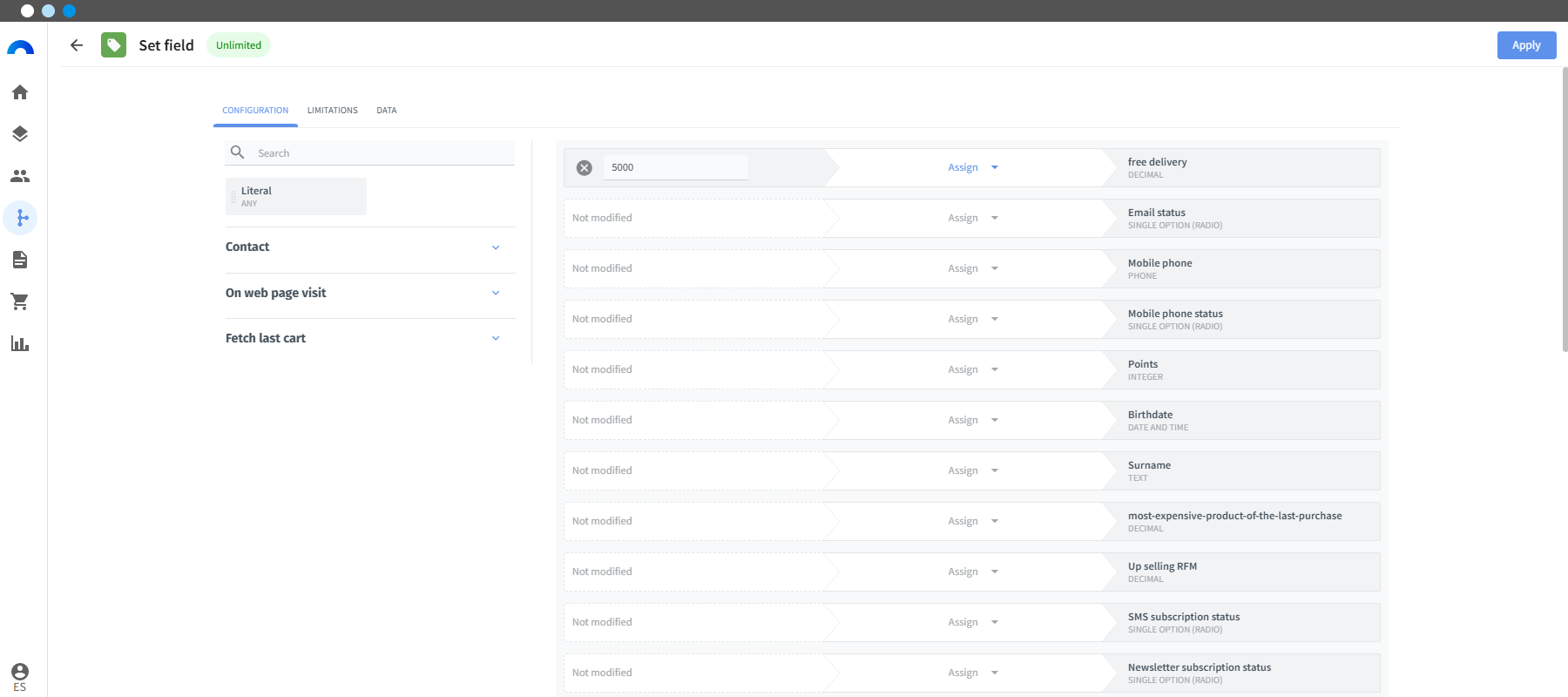1568x697 pixels.
Task: Click the page vertical scrollbar
Action: 1565,209
